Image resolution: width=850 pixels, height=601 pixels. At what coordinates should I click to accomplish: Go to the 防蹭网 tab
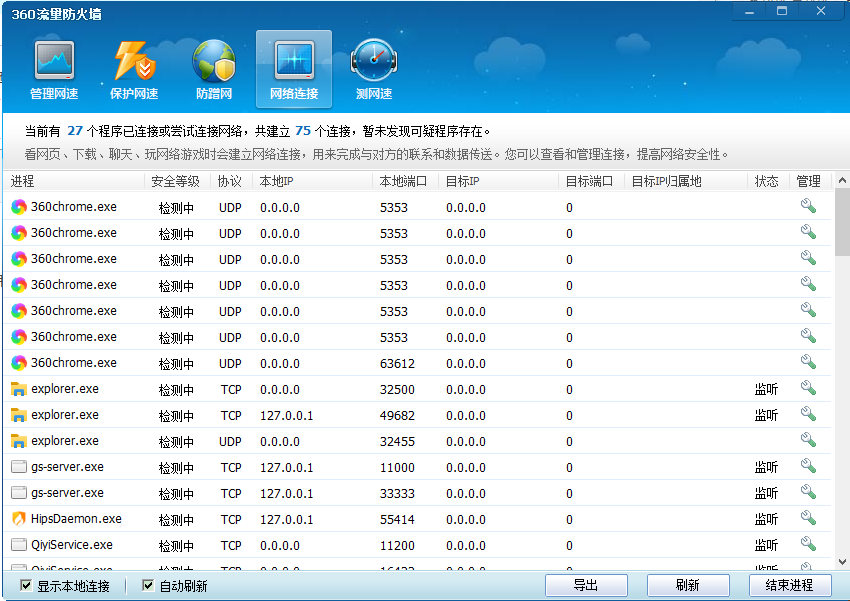[214, 69]
